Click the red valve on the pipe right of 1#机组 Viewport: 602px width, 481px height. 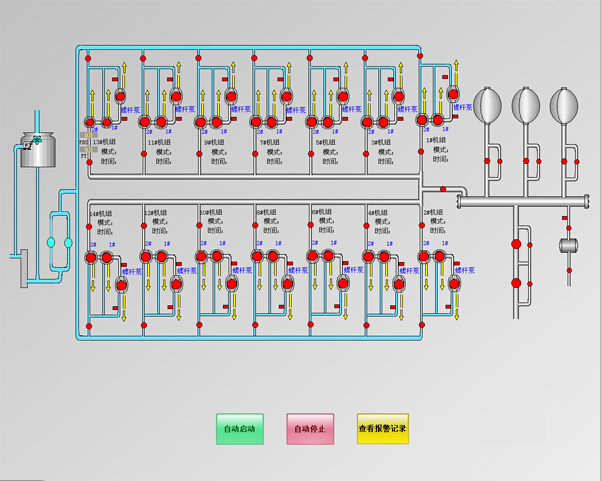coord(442,187)
